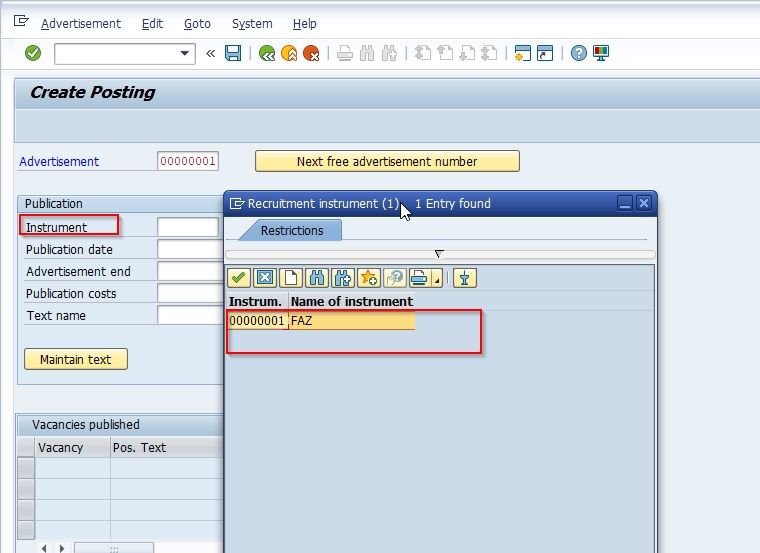Open the popup Print dropdown arrow
This screenshot has height=553, width=760.
tap(437, 279)
